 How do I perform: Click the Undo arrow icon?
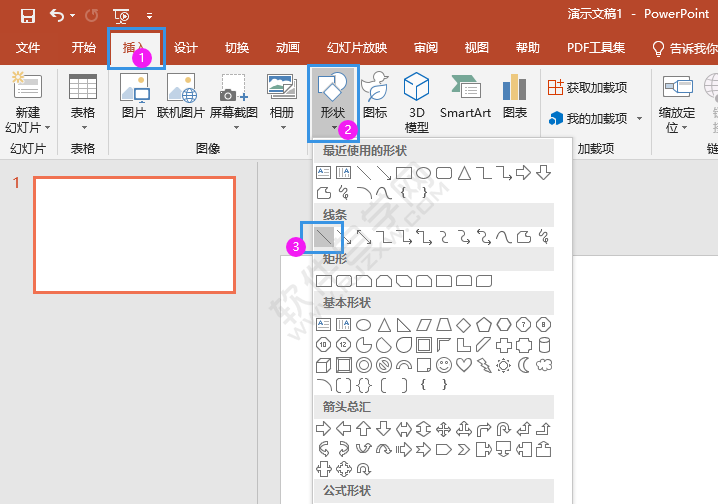[57, 15]
